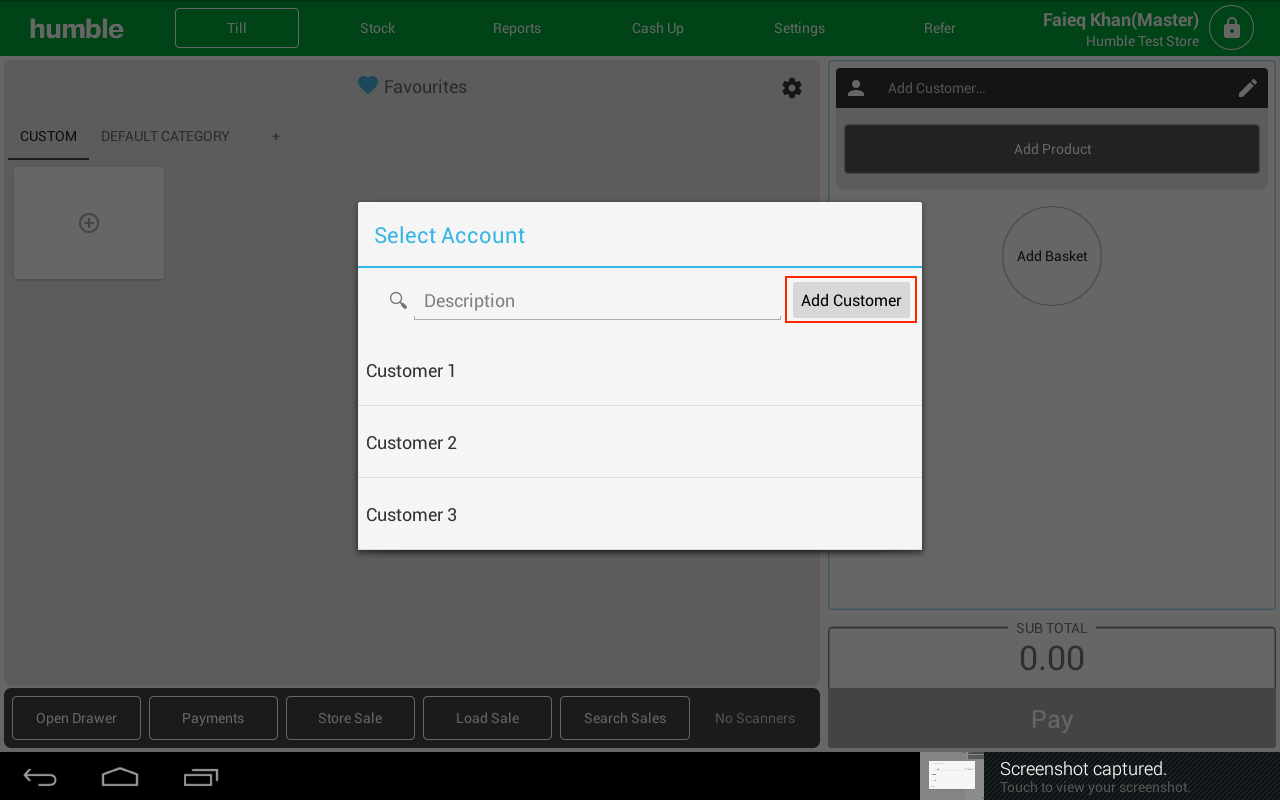Click the blue heart Favourites icon
Screen dimensions: 1280x800
[x=368, y=86]
